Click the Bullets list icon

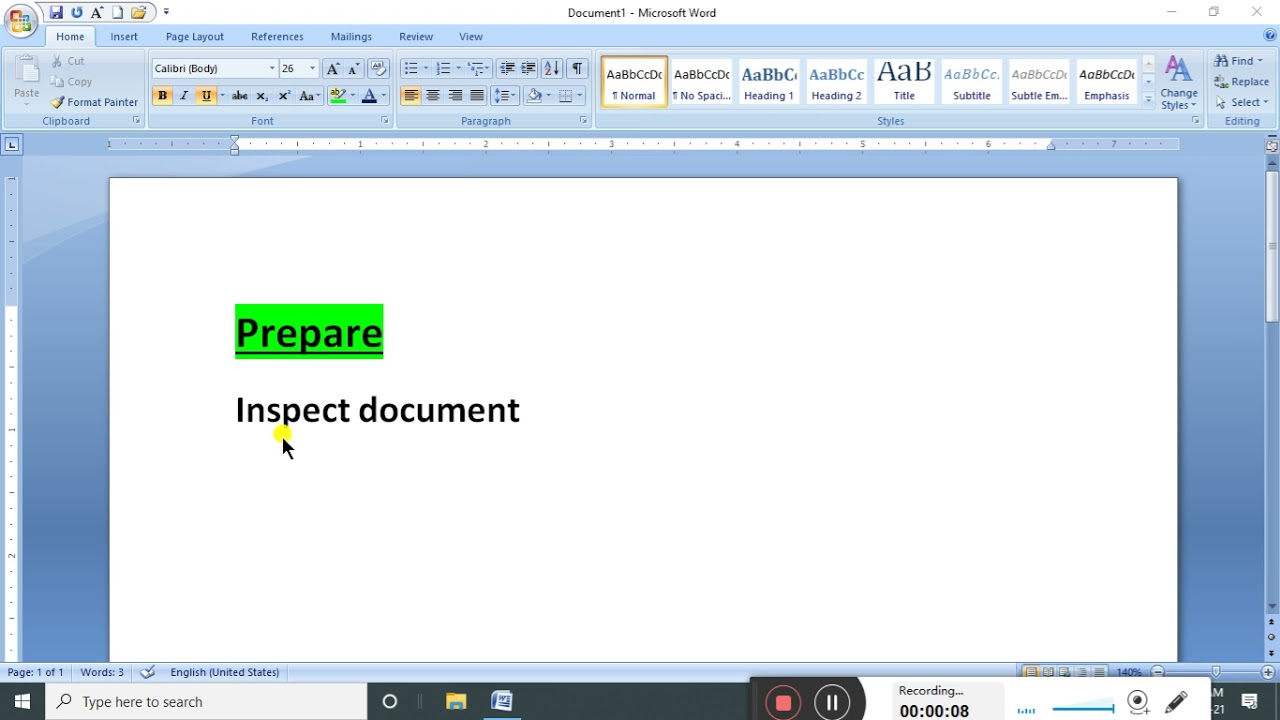tap(411, 68)
